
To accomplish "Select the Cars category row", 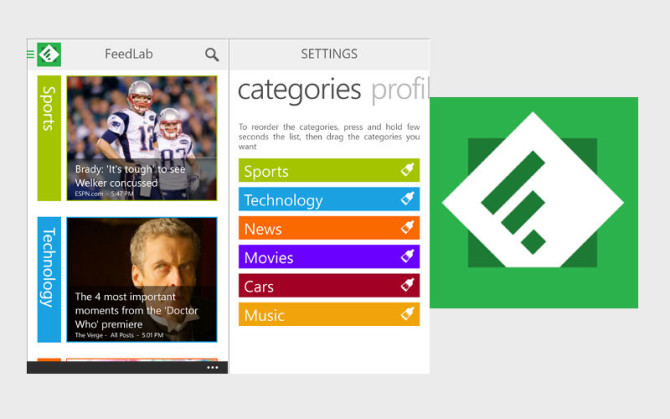I will 329,285.
